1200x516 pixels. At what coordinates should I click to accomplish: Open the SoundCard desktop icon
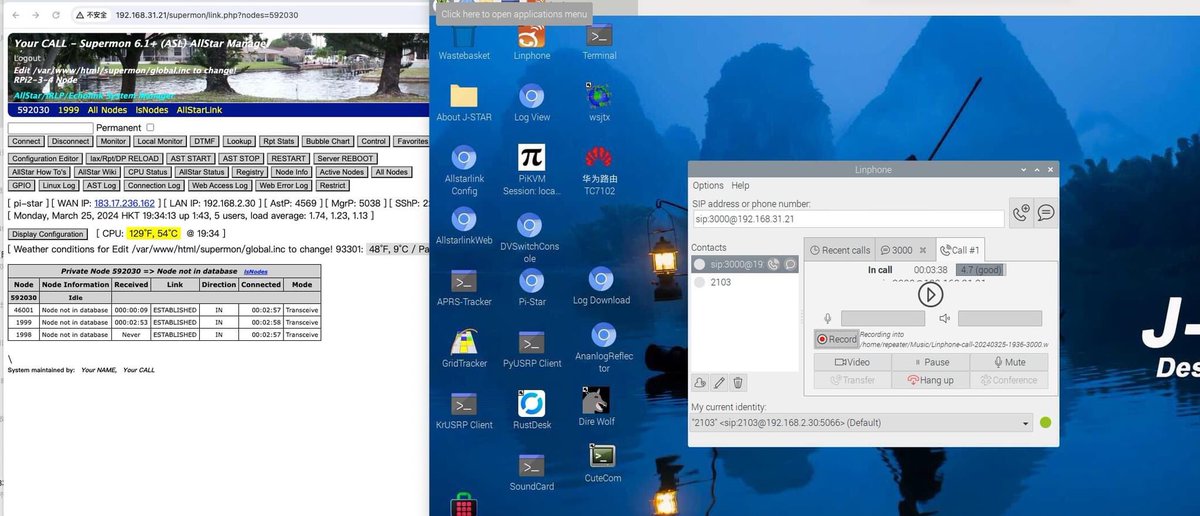[531, 471]
